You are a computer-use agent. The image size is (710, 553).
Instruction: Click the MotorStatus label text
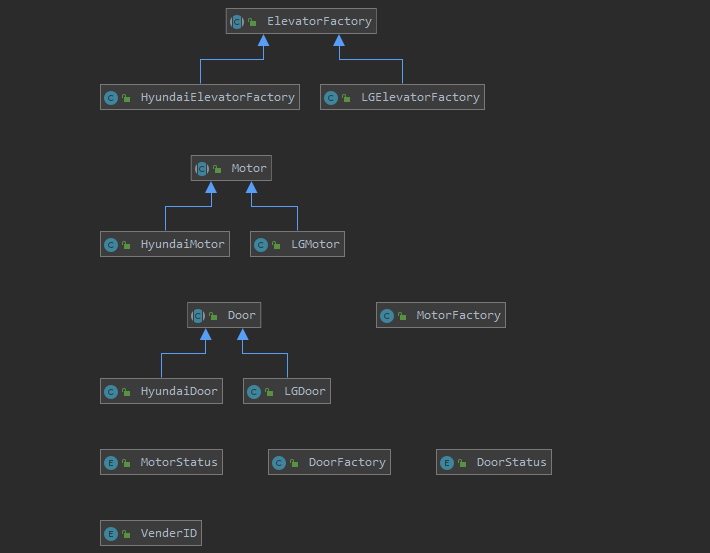pos(179,462)
